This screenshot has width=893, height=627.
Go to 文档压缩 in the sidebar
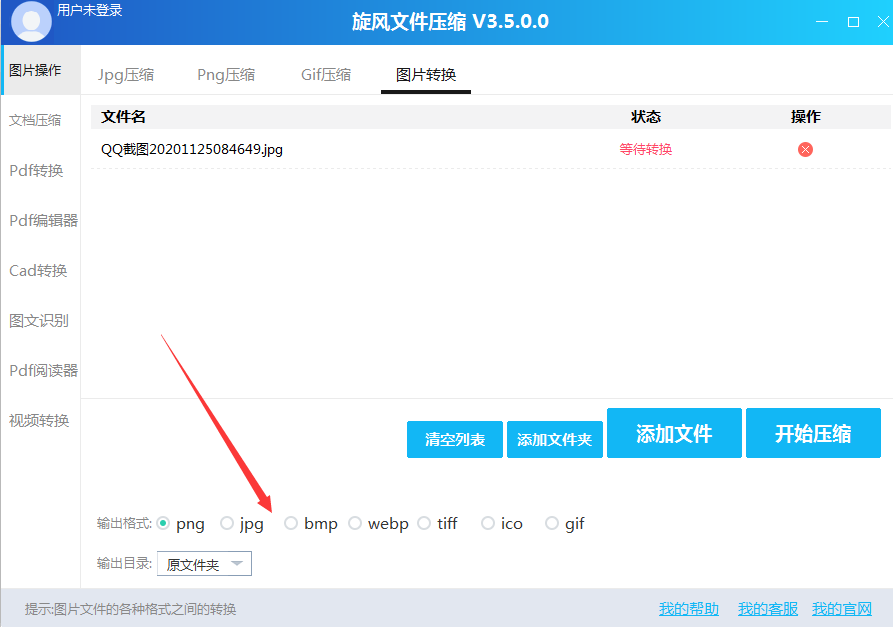click(39, 119)
